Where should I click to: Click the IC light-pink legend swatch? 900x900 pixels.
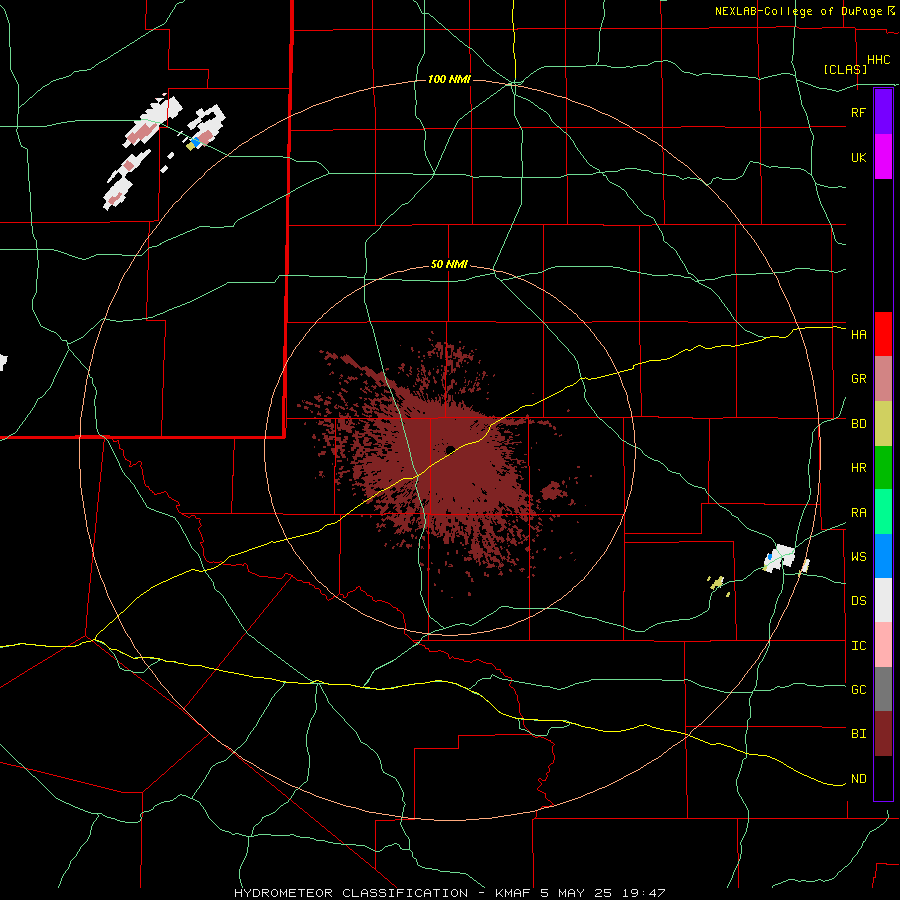point(883,645)
